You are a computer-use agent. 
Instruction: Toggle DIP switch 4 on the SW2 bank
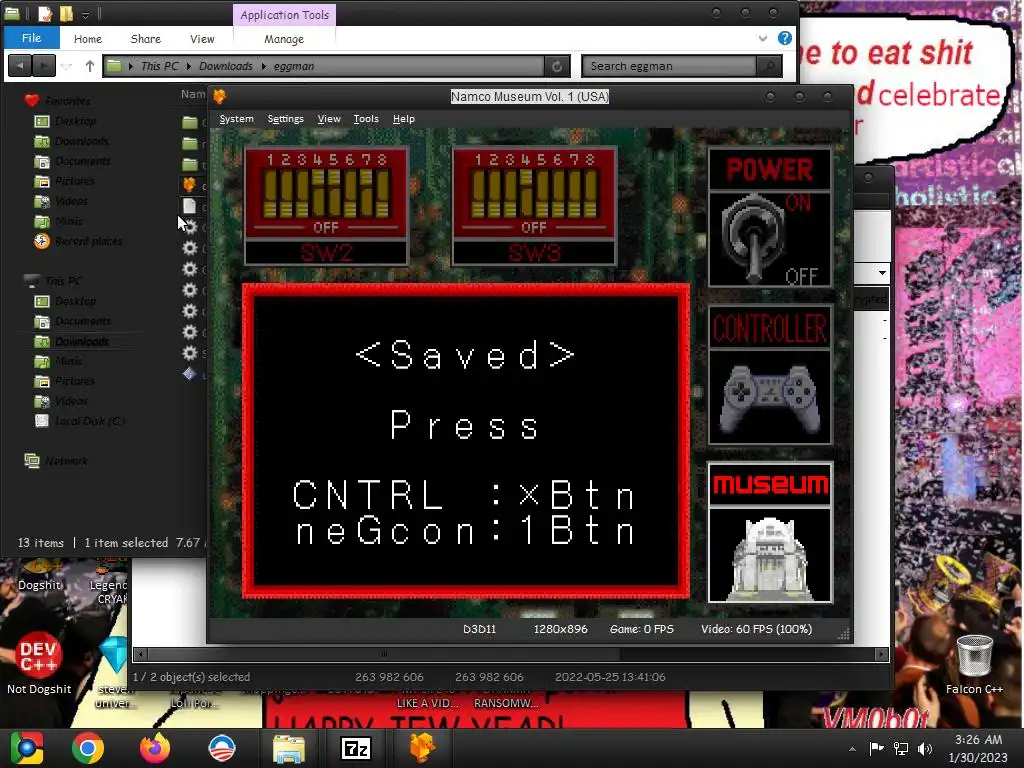318,193
